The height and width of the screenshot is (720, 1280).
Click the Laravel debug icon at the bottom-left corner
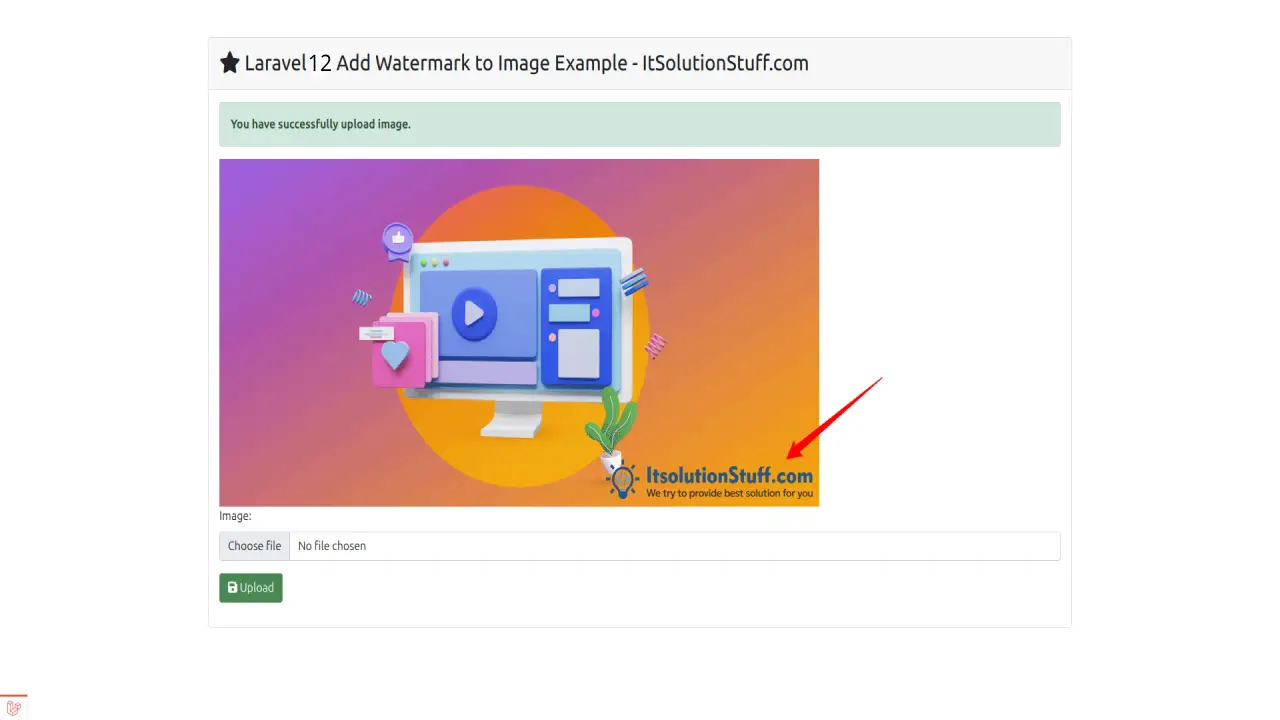tap(14, 707)
